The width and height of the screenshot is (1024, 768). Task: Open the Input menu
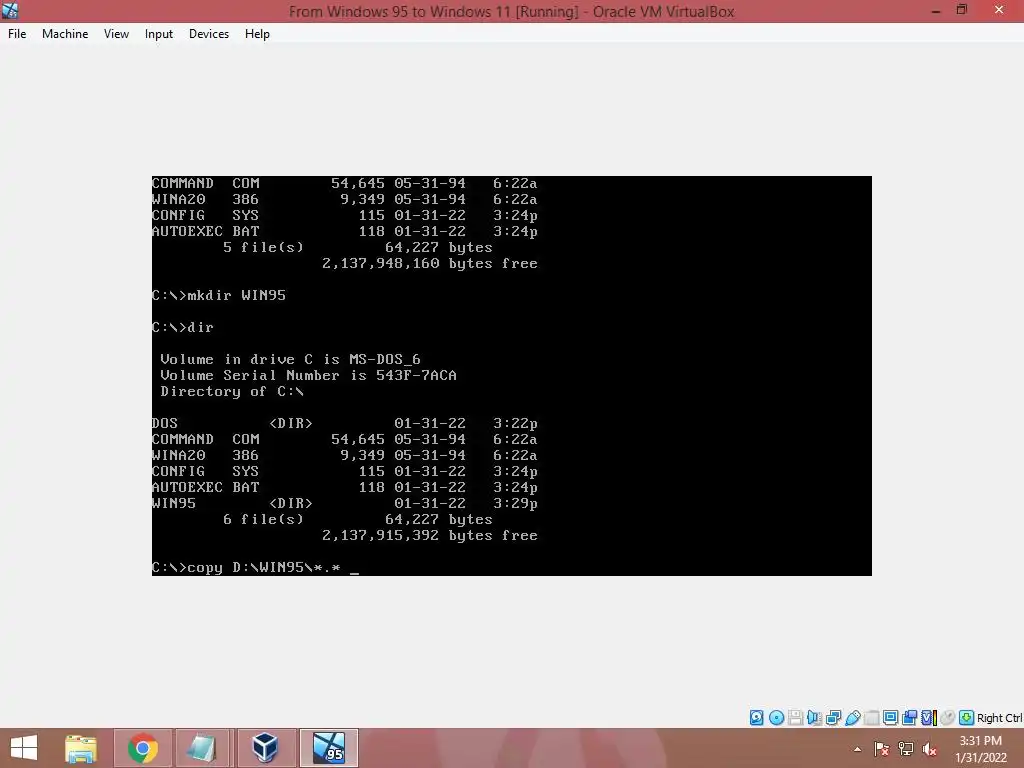coord(159,34)
